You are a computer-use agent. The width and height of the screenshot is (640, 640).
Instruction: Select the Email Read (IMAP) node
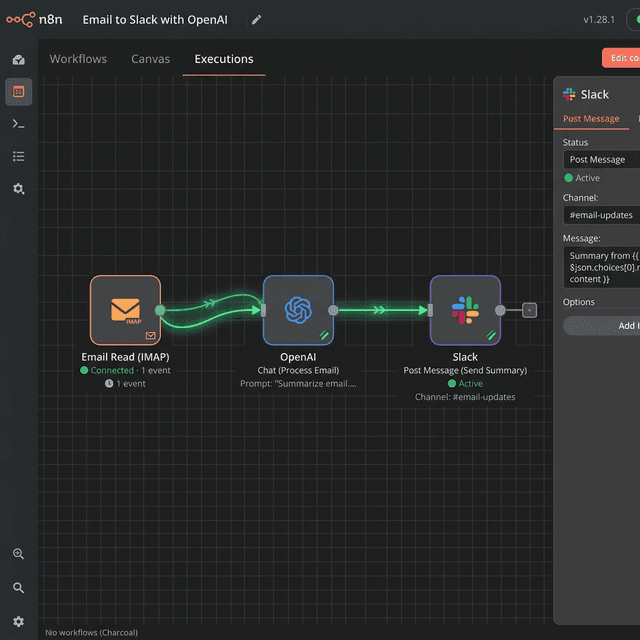(x=125, y=310)
